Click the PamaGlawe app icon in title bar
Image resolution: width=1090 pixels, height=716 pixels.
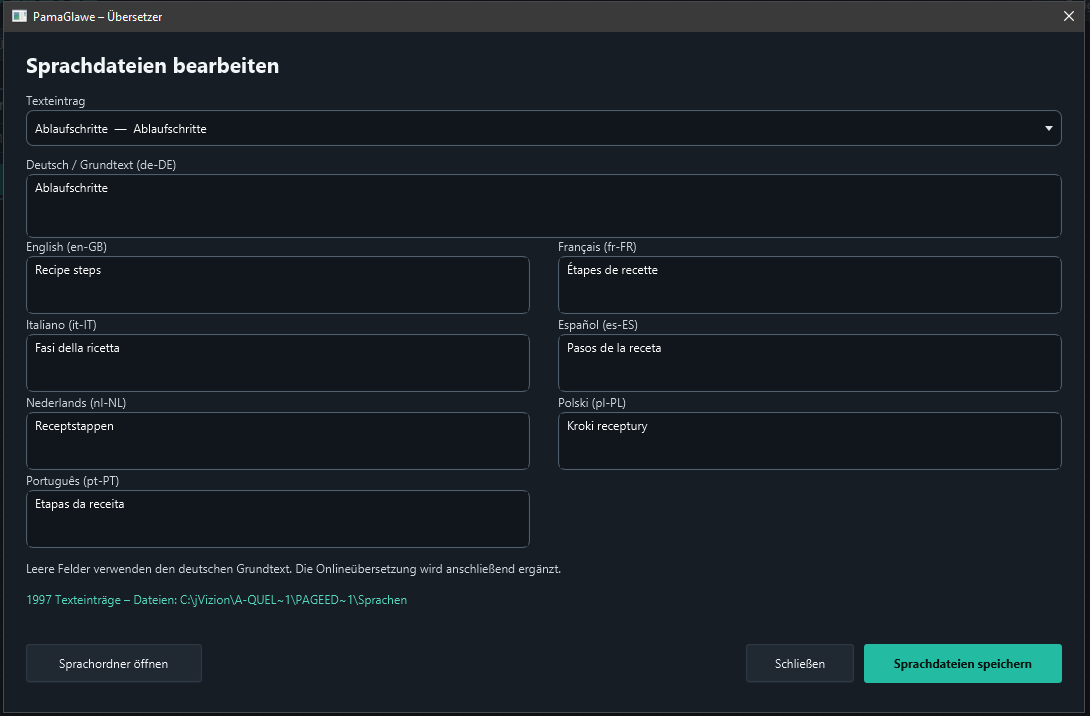pyautogui.click(x=19, y=16)
